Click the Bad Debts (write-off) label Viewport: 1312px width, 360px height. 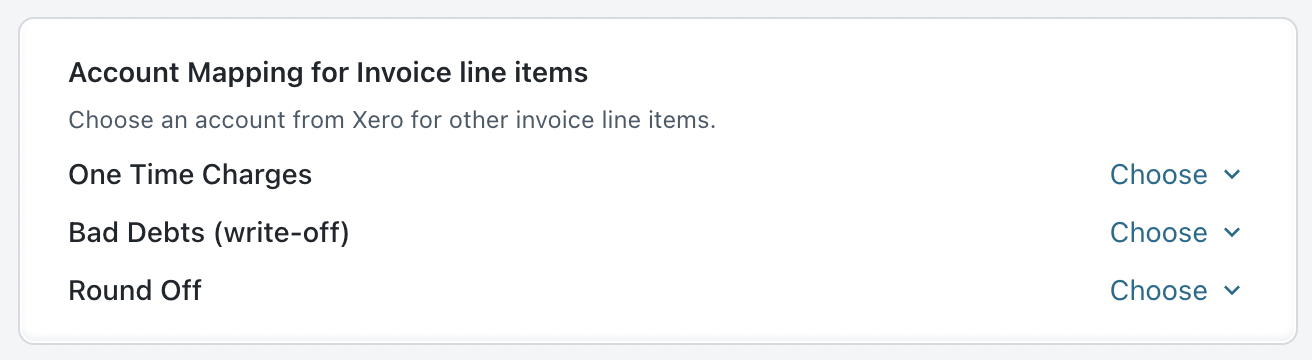click(x=209, y=233)
